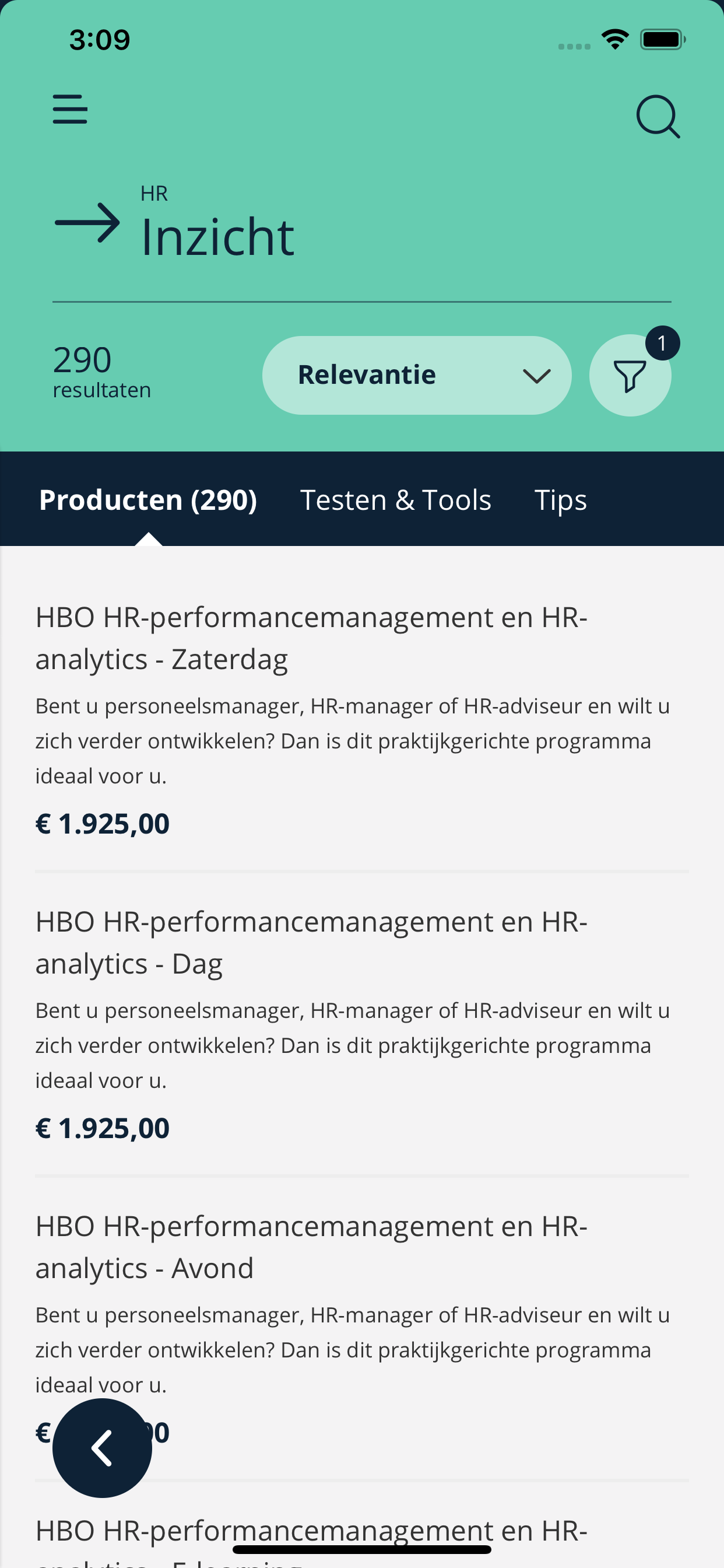Open the filter funnel button

629,376
